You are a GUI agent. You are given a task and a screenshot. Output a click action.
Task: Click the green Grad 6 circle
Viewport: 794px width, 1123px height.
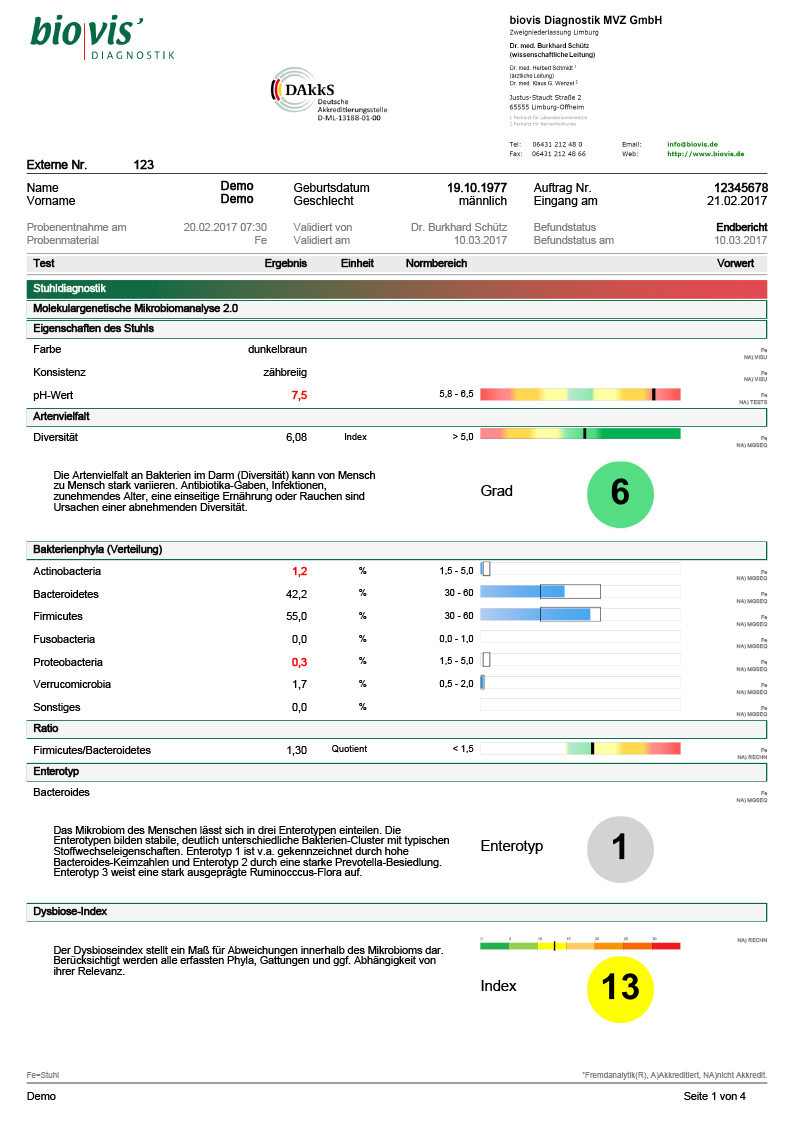[x=620, y=494]
